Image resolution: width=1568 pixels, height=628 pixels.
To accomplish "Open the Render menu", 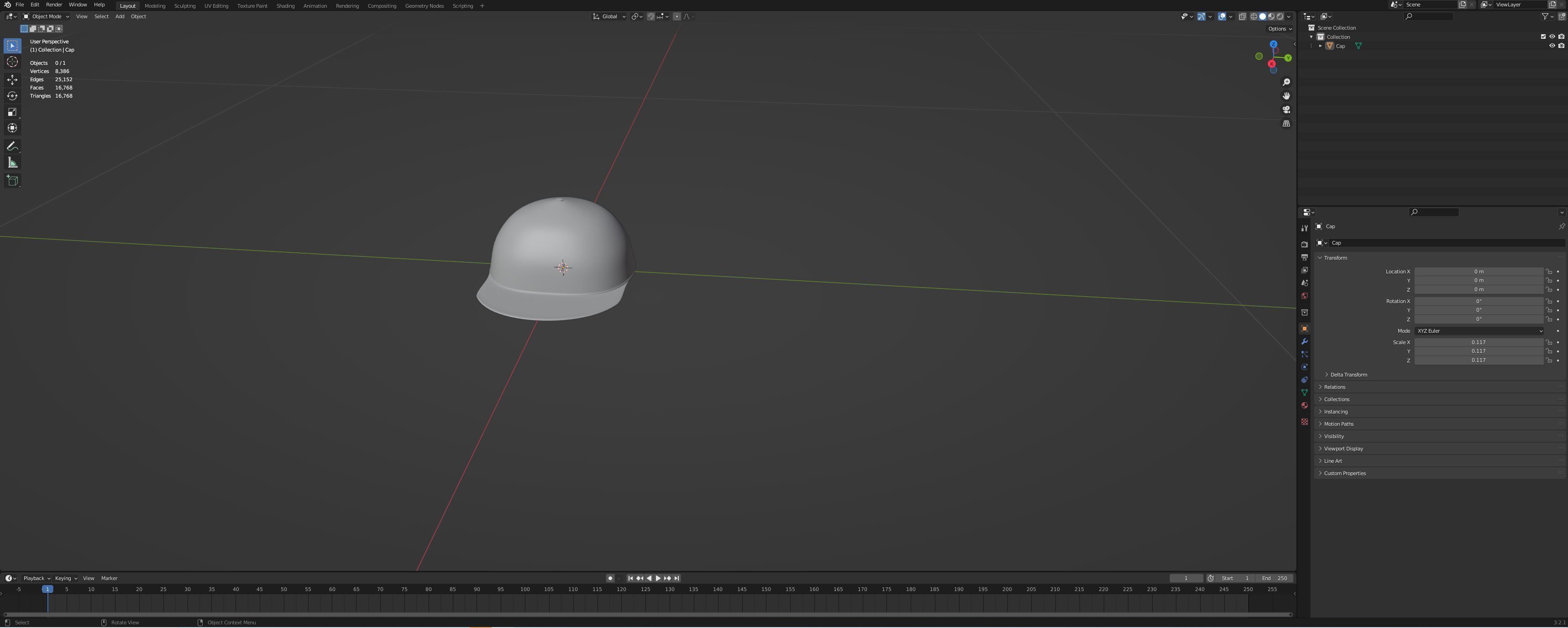I will 53,5.
